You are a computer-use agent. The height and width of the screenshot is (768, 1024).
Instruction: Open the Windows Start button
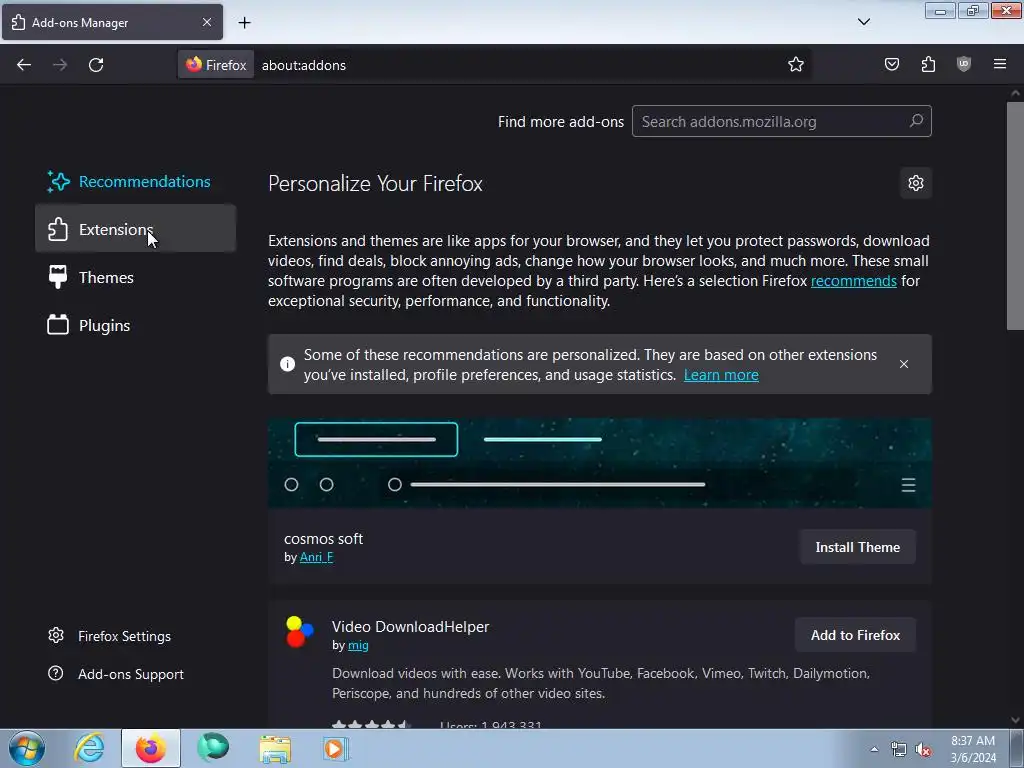[27, 748]
